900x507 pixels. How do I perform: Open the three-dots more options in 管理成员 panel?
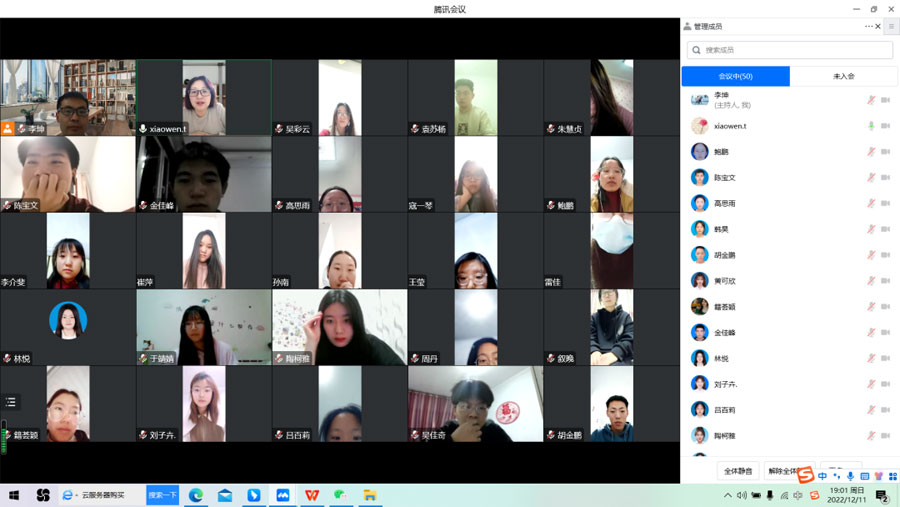[x=868, y=26]
